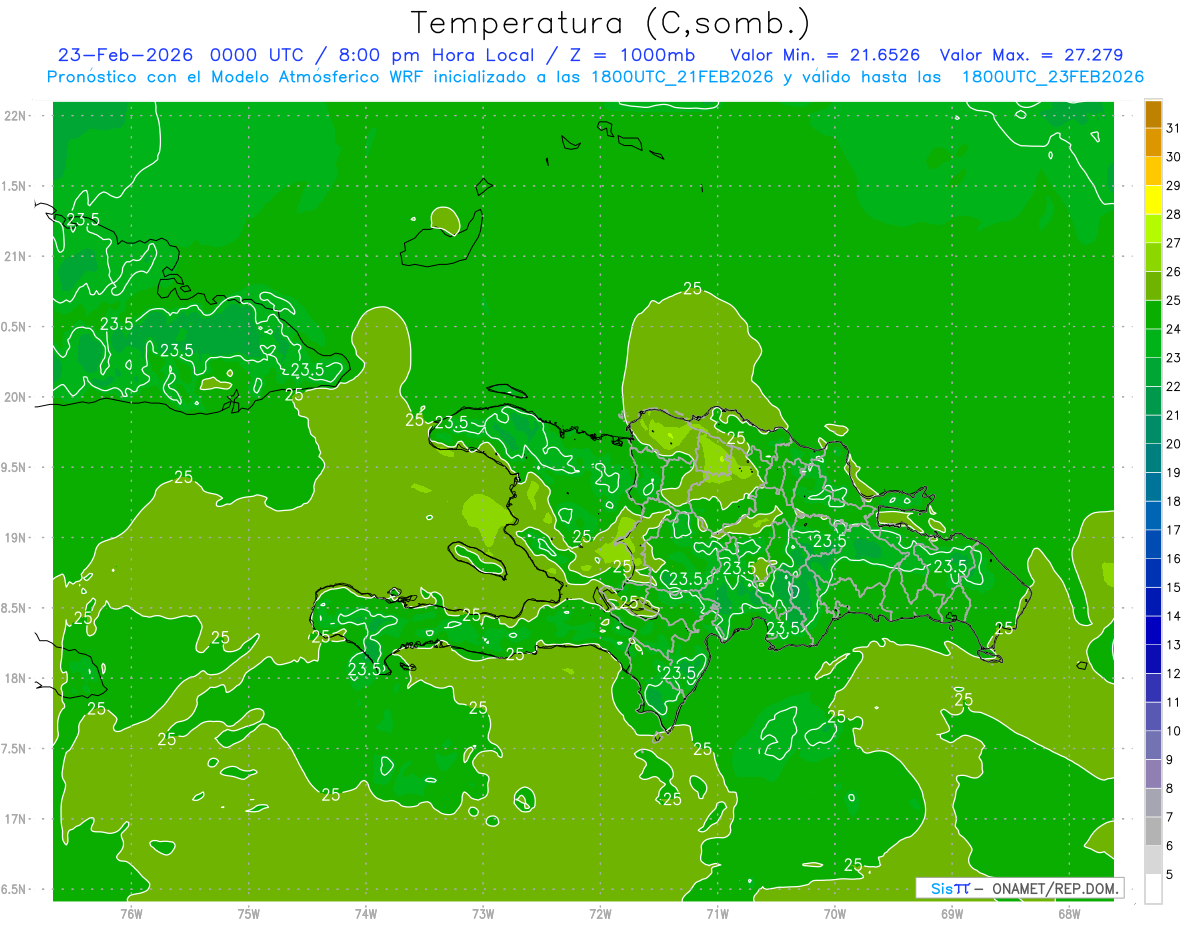Screen dimensions: 1200x927
Task: Click the "Valor Min. = 21.6526" text
Action: click(x=825, y=55)
